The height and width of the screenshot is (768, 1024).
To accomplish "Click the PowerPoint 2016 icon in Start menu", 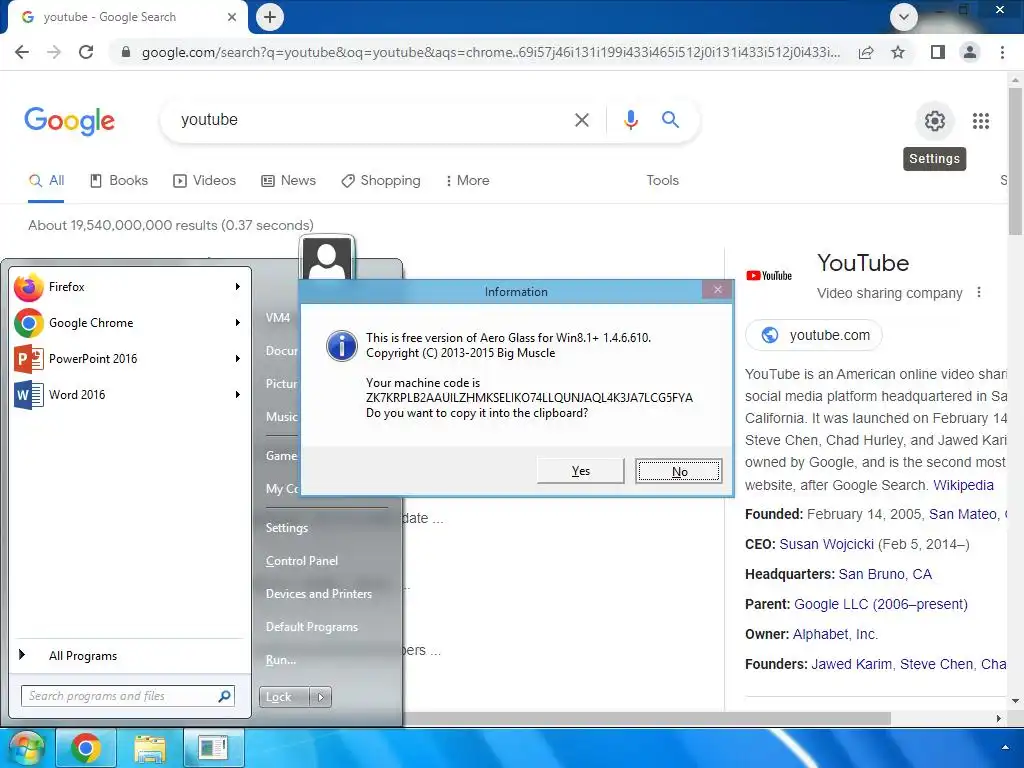I will [29, 359].
